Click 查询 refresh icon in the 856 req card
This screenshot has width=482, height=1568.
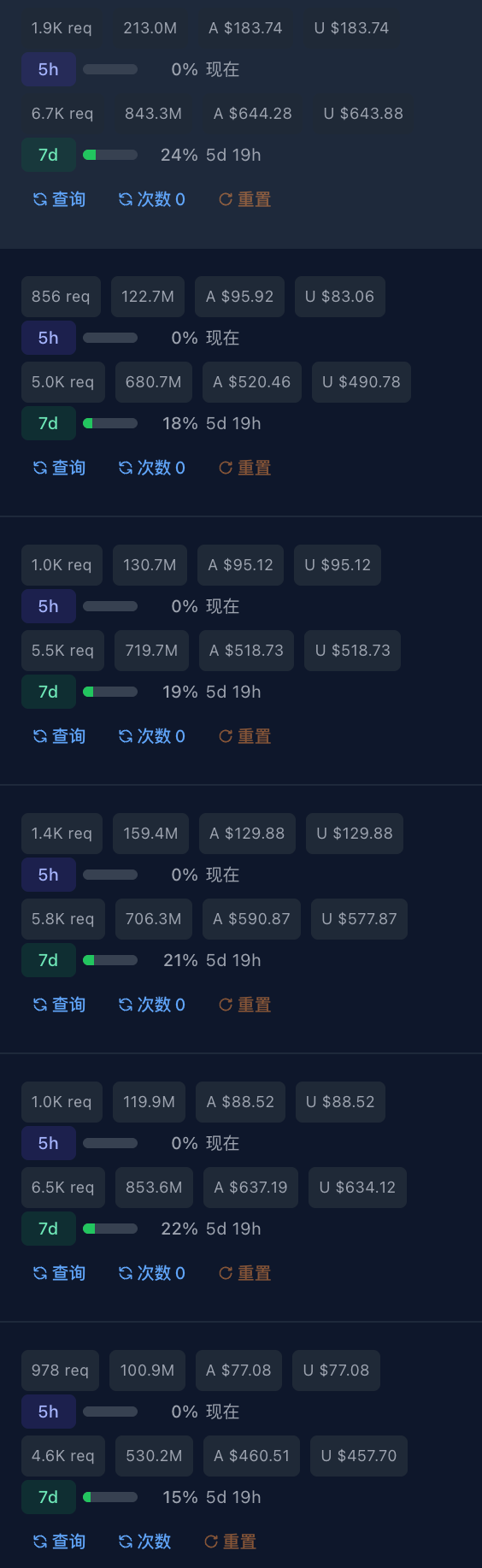click(x=39, y=468)
